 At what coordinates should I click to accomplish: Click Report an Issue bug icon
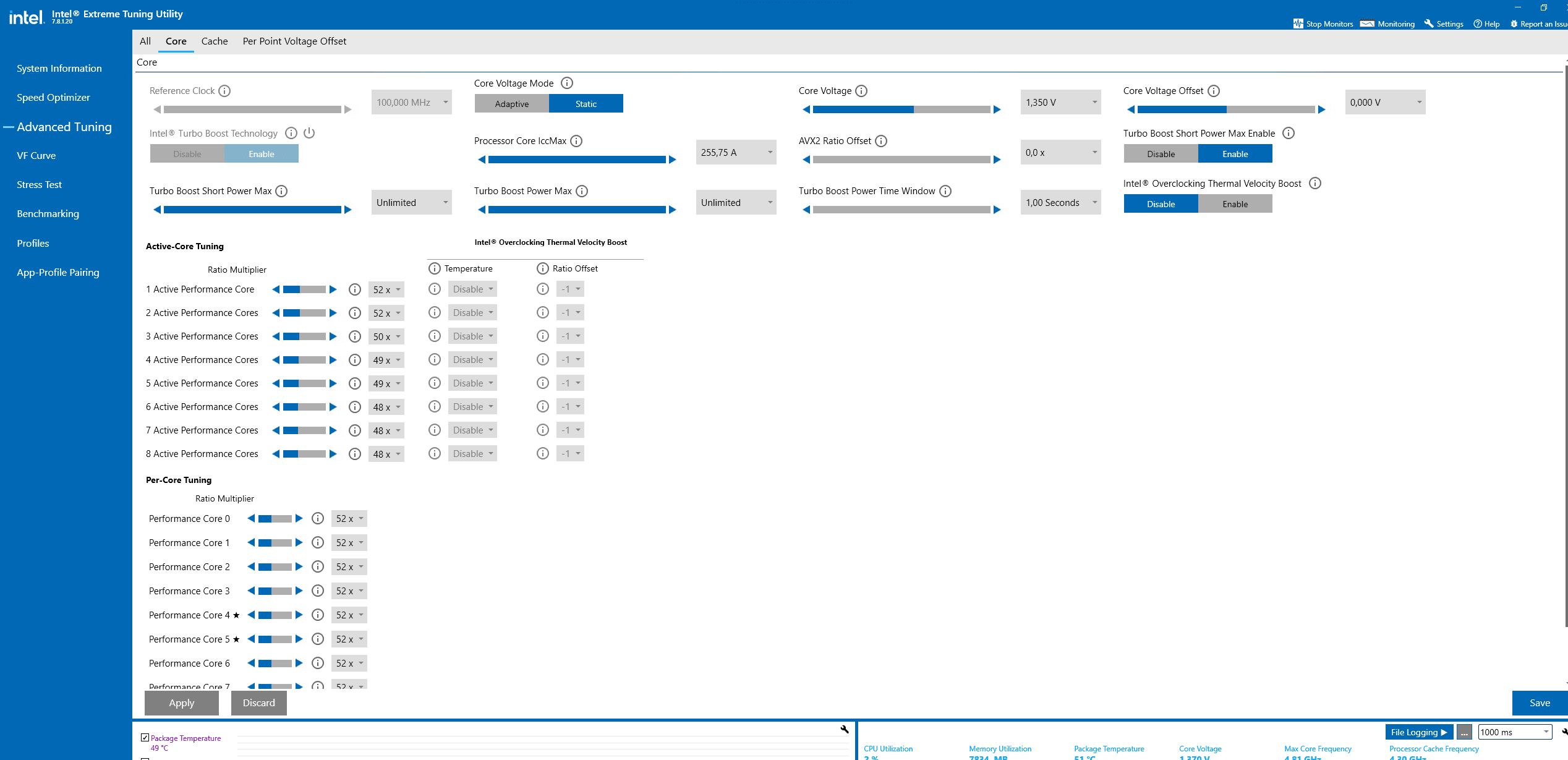(x=1514, y=23)
